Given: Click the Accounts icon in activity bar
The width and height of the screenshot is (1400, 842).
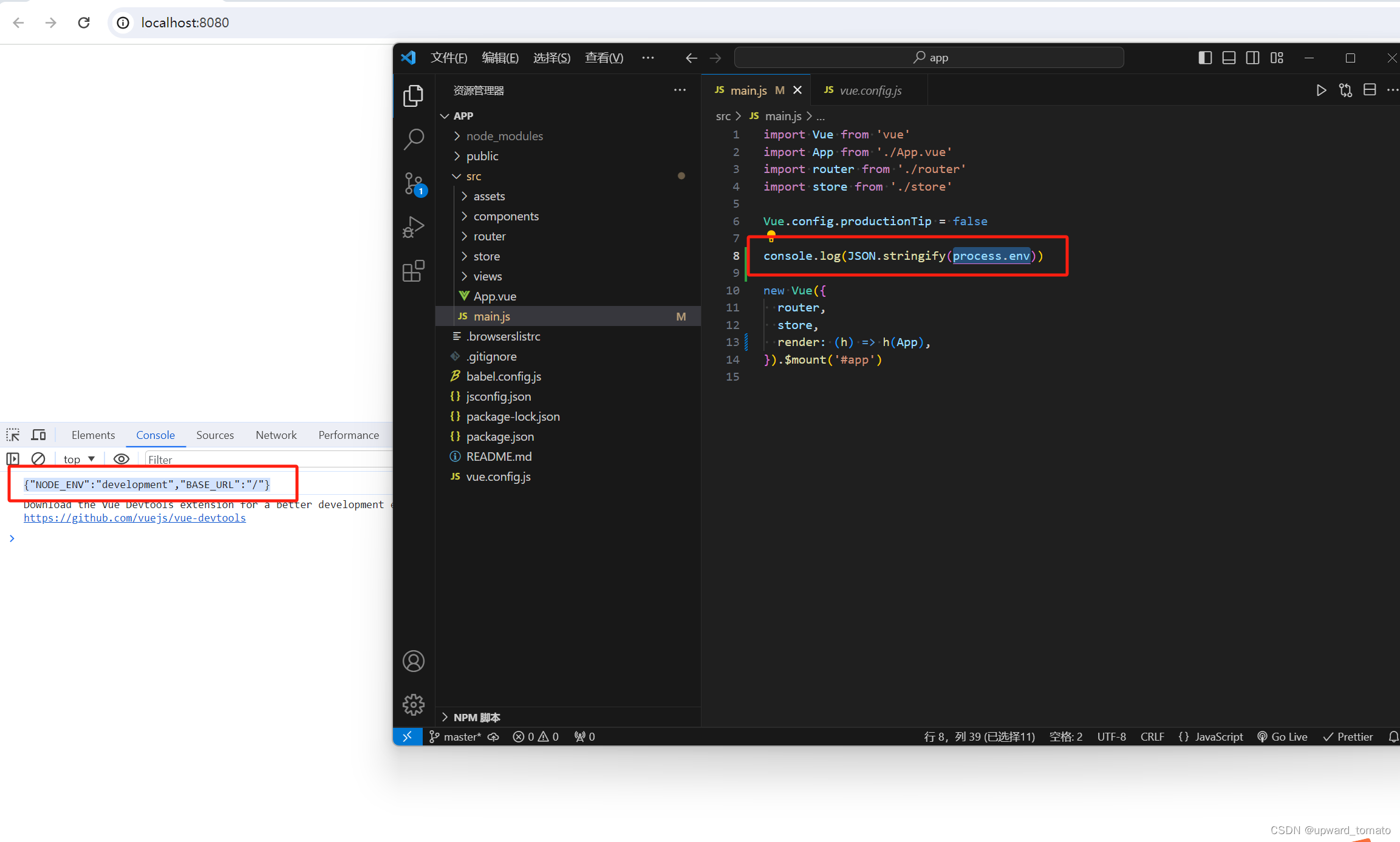Looking at the screenshot, I should (x=414, y=661).
